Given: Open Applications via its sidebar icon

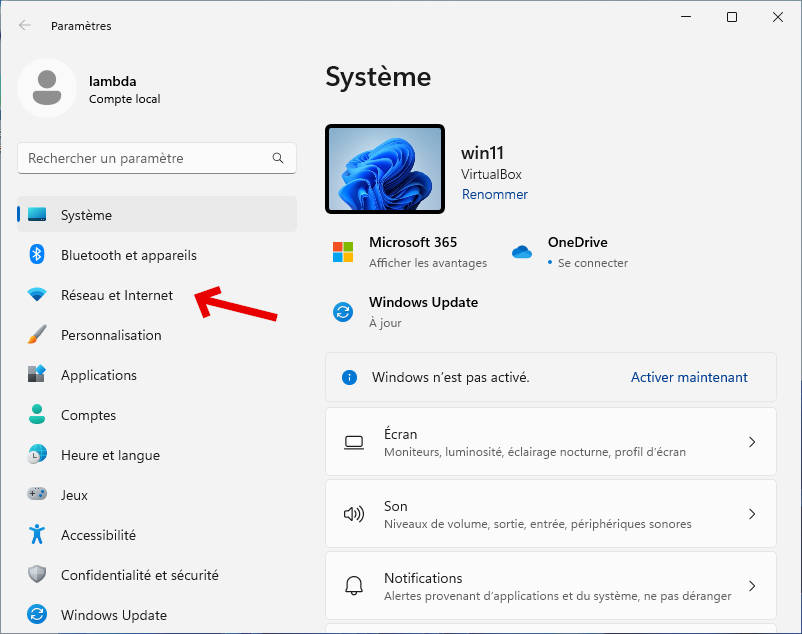Looking at the screenshot, I should coord(37,375).
